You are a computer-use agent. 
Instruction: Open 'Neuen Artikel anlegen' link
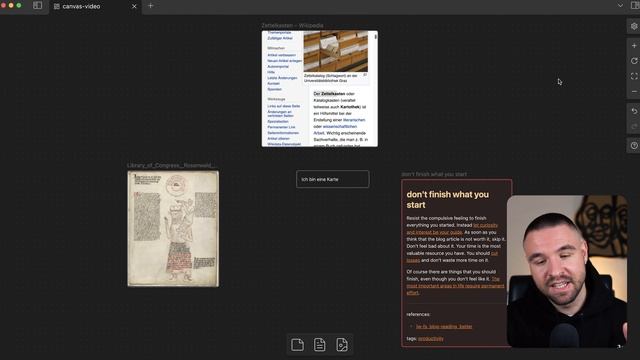[284, 61]
